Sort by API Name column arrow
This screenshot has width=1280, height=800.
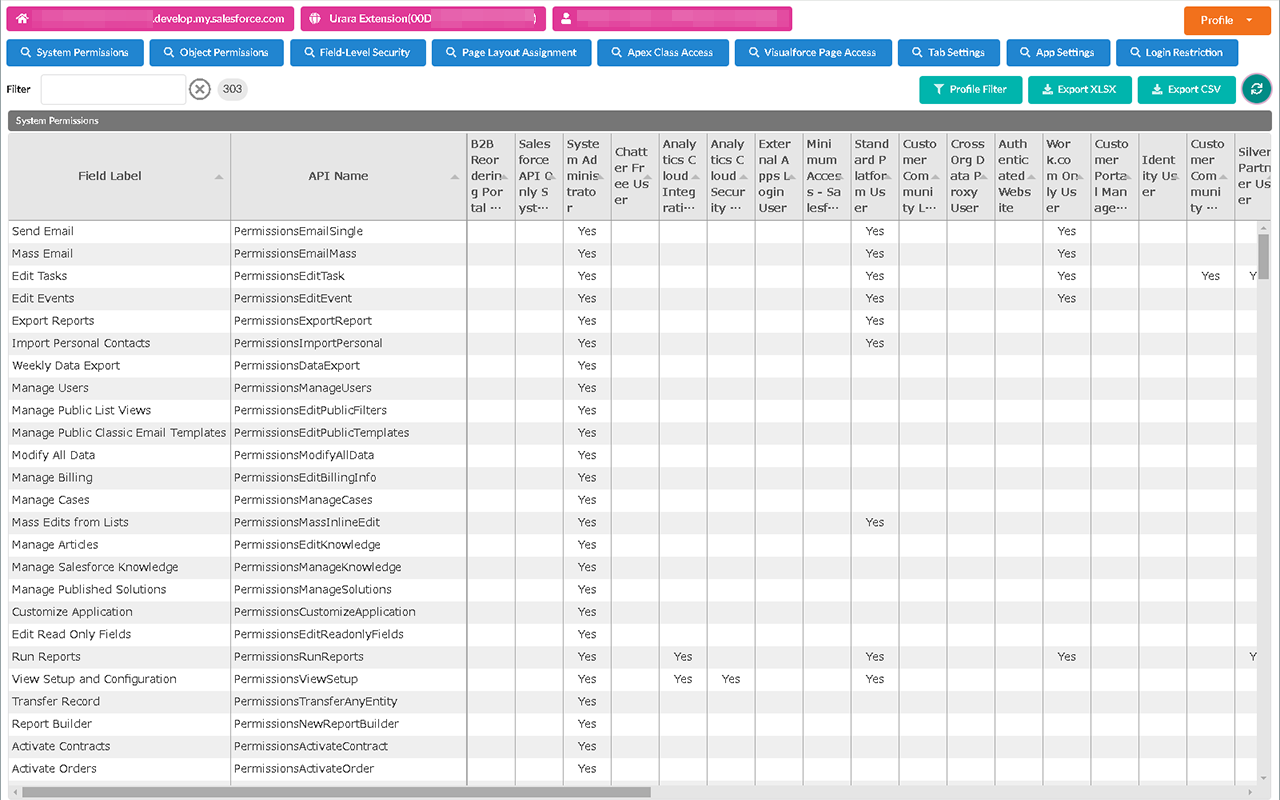pyautogui.click(x=455, y=177)
